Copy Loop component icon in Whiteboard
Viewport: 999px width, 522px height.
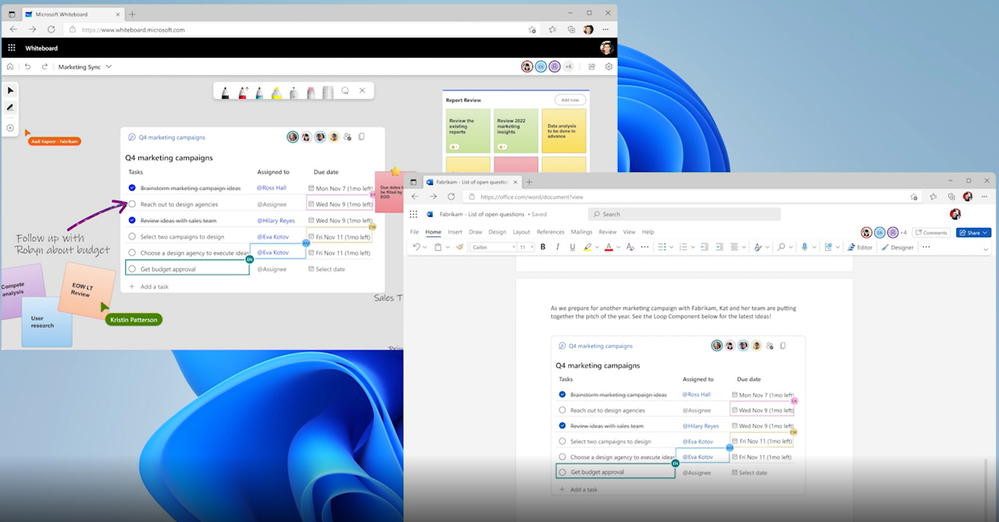coord(361,137)
